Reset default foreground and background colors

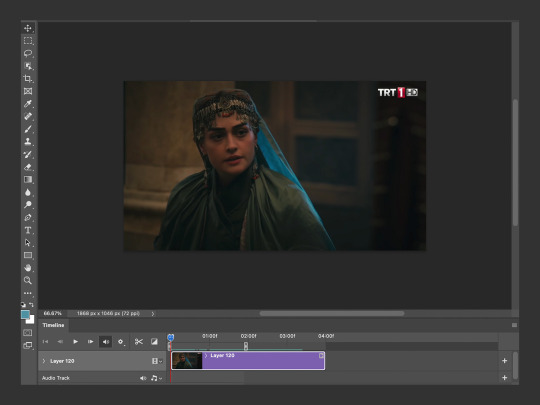[x=23, y=304]
